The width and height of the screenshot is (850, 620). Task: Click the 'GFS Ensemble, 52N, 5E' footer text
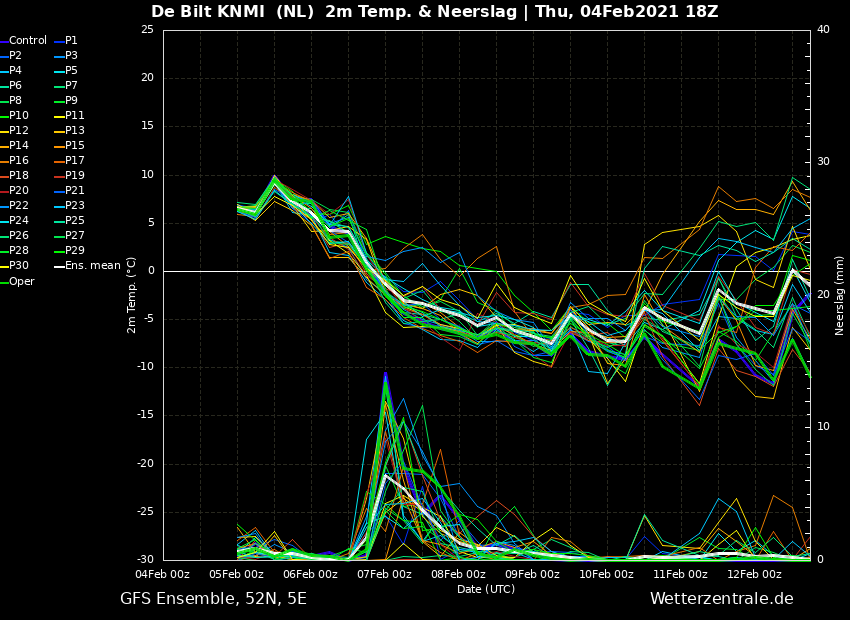[213, 599]
